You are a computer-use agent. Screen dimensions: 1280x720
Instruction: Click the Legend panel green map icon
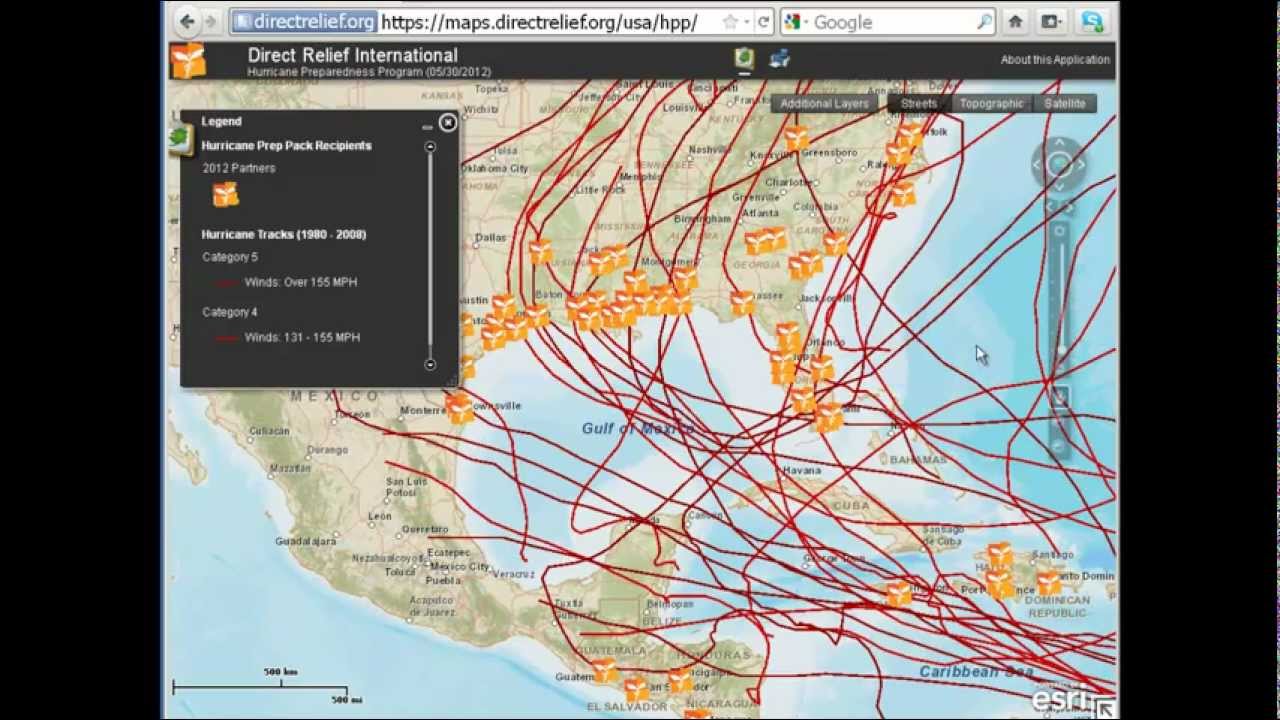pyautogui.click(x=180, y=138)
